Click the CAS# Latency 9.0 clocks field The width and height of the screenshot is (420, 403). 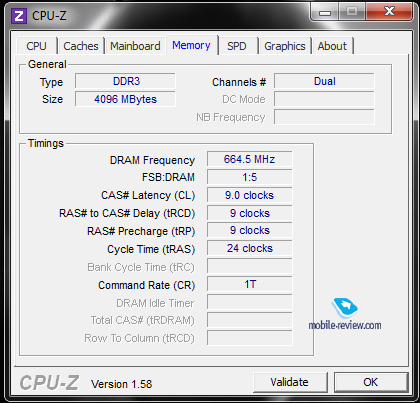click(249, 195)
